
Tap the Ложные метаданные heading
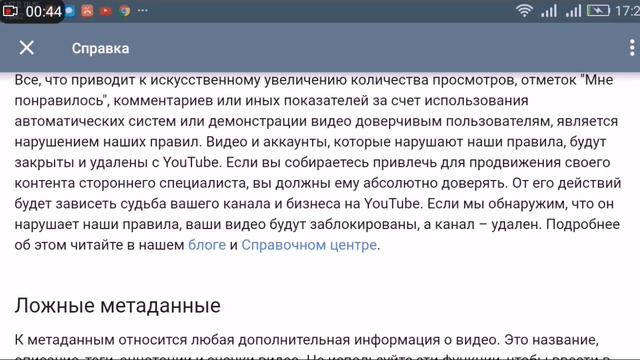[118, 305]
